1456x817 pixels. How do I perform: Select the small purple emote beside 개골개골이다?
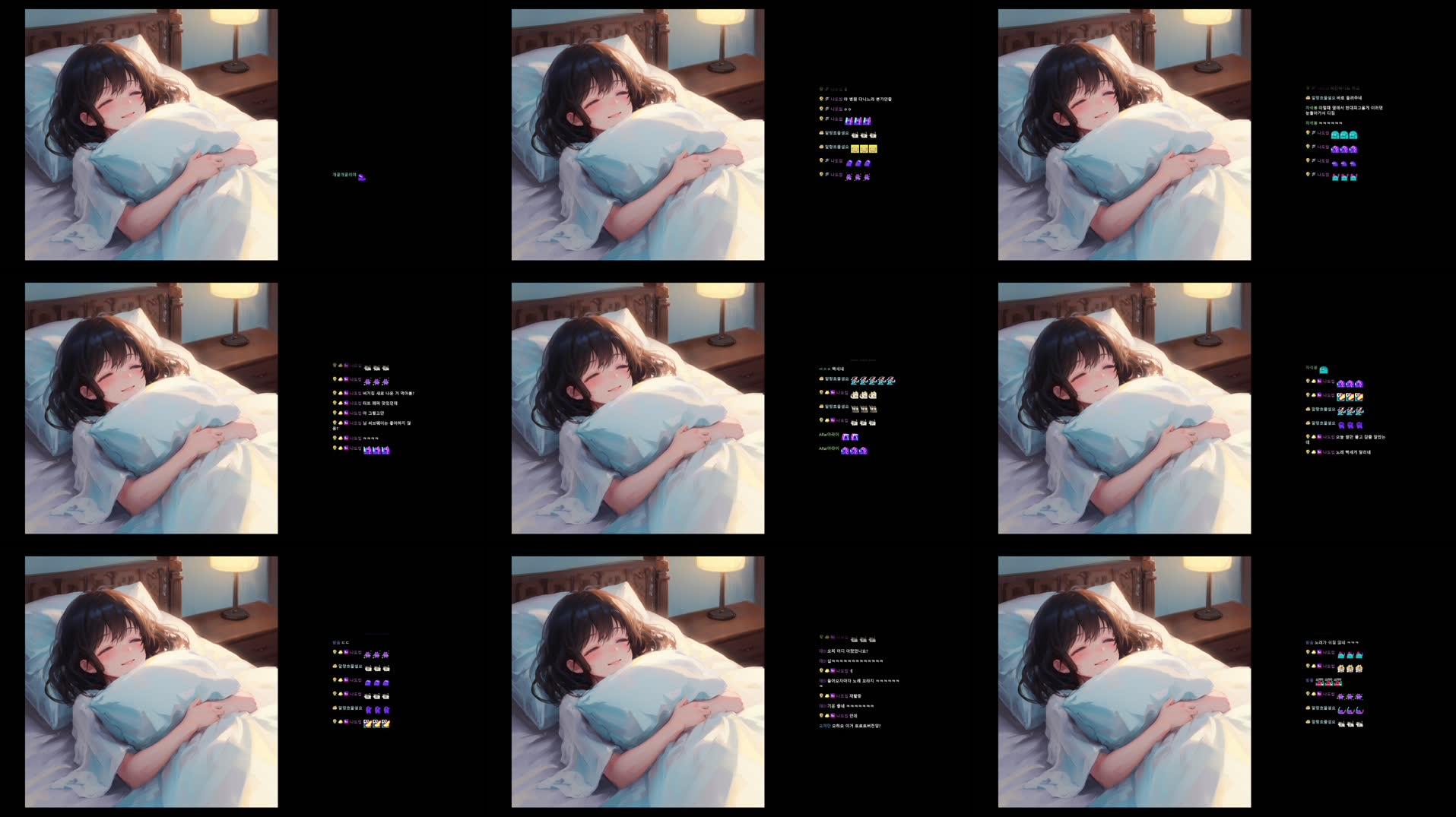tap(363, 176)
